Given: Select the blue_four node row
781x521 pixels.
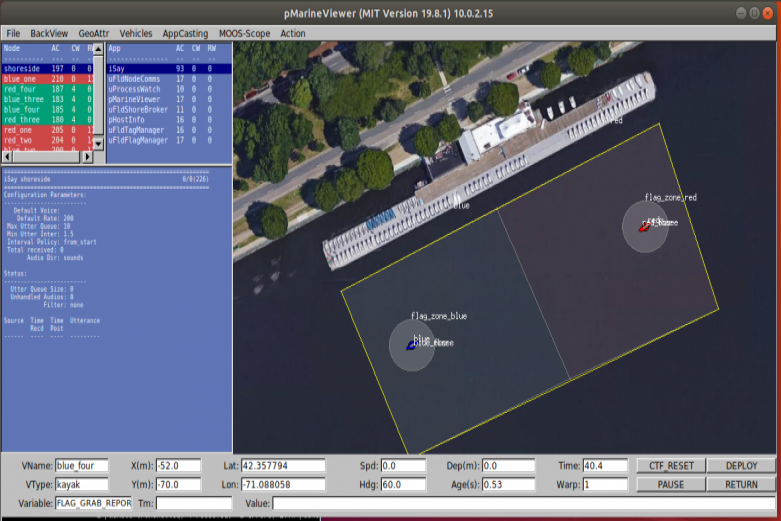Looking at the screenshot, I should [48, 110].
